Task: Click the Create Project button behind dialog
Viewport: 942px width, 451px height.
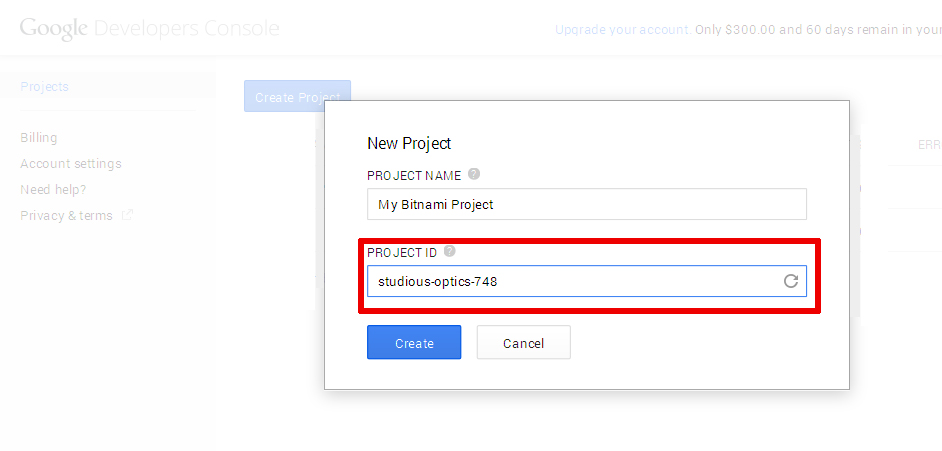Action: click(297, 97)
